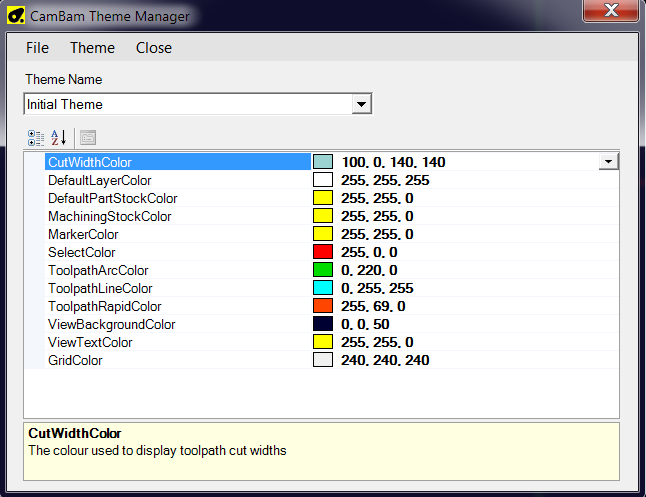646x497 pixels.
Task: Close the Theme Manager window with X
Action: (611, 10)
